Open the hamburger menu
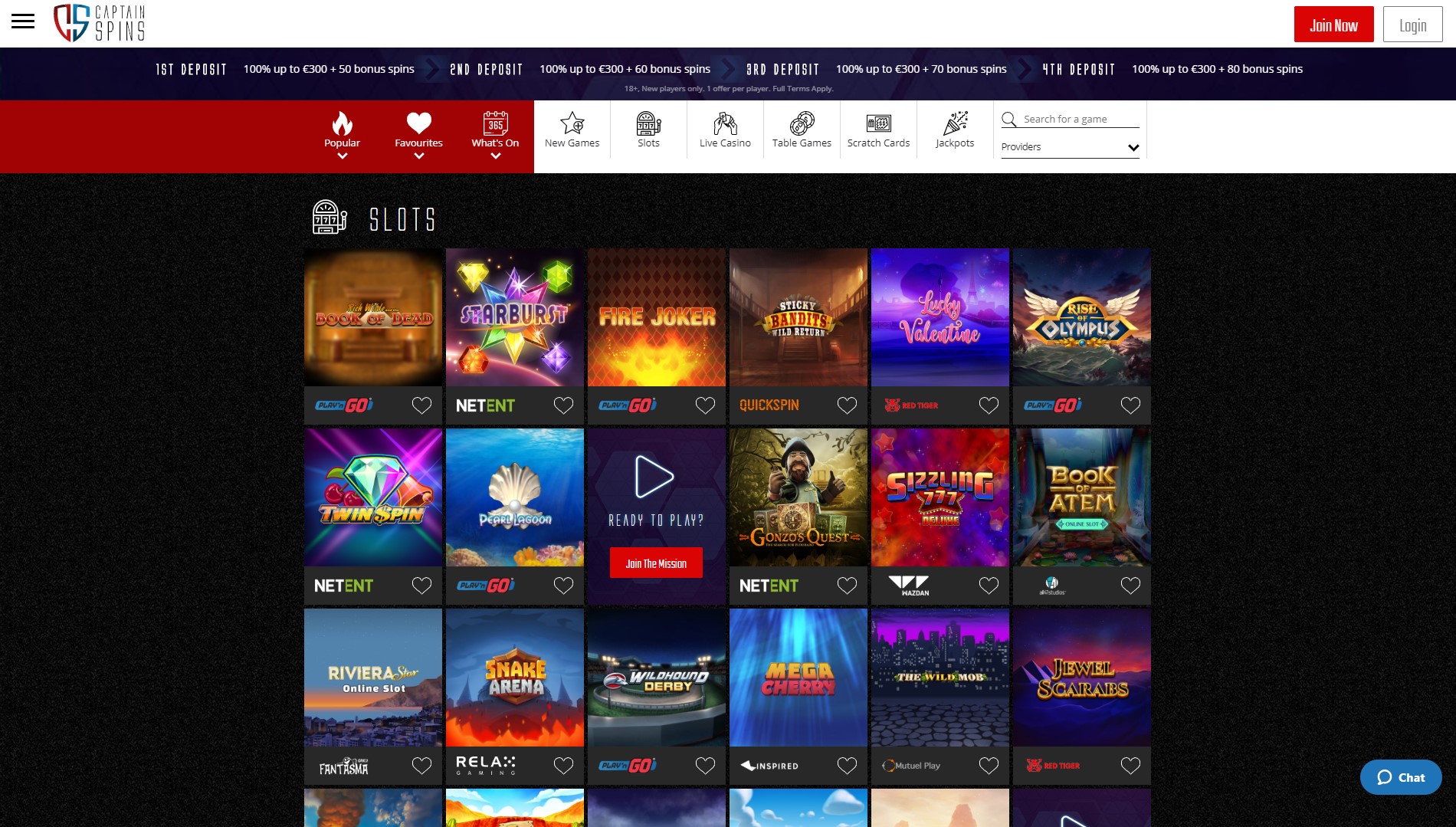Screen dimensions: 1456x827 [x=23, y=21]
